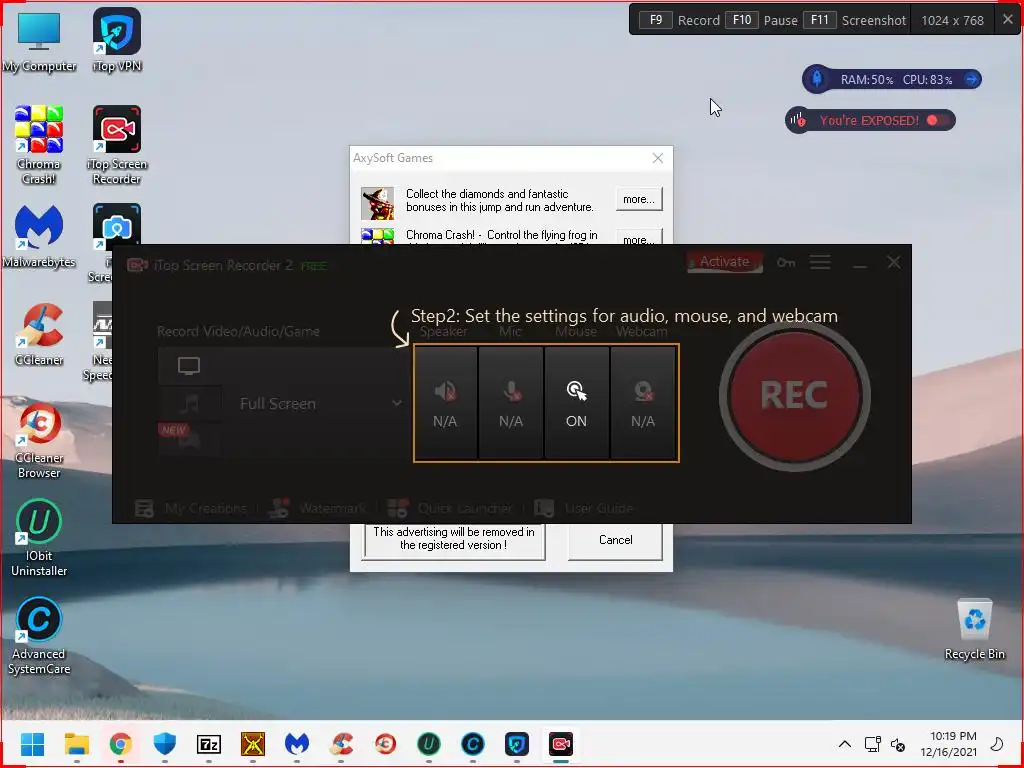The width and height of the screenshot is (1024, 768).
Task: Start recording with the red REC button
Action: (794, 395)
